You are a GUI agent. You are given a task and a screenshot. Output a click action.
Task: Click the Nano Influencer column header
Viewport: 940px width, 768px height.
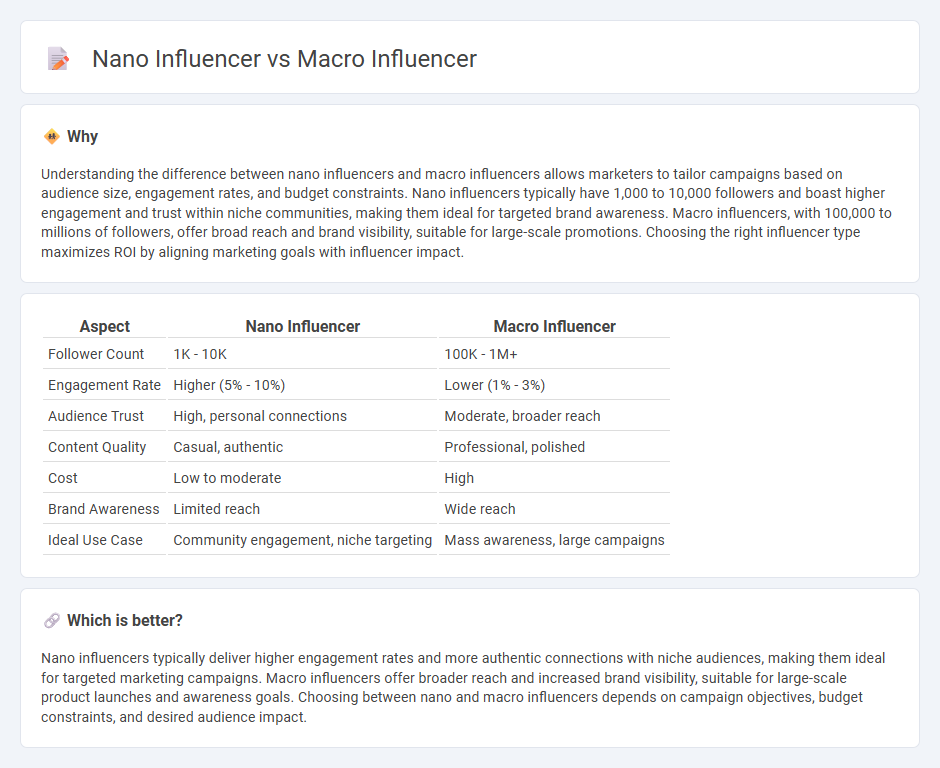tap(302, 326)
